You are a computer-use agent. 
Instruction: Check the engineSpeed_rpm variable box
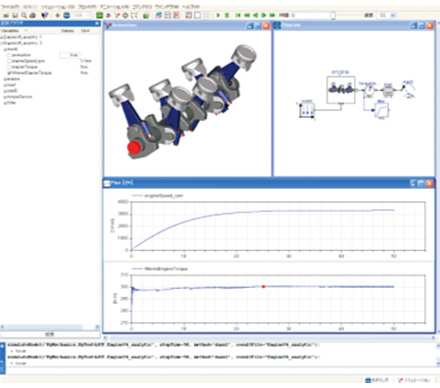[x=10, y=61]
